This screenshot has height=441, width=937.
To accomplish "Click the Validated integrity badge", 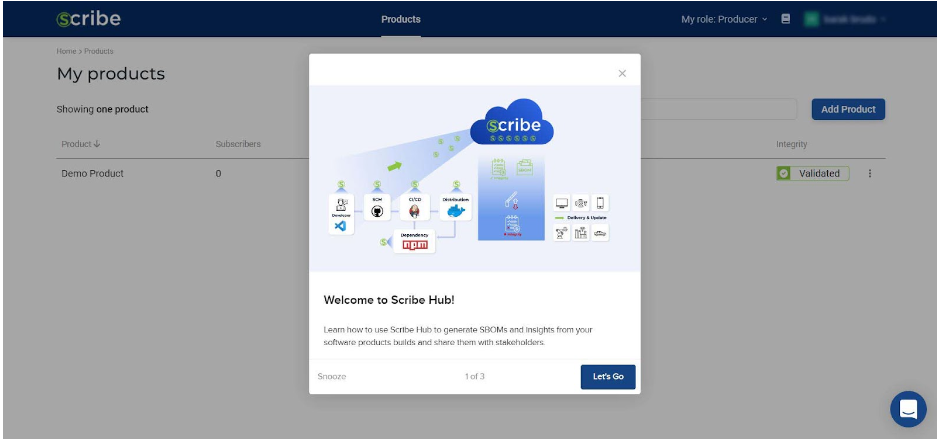I will tap(812, 173).
